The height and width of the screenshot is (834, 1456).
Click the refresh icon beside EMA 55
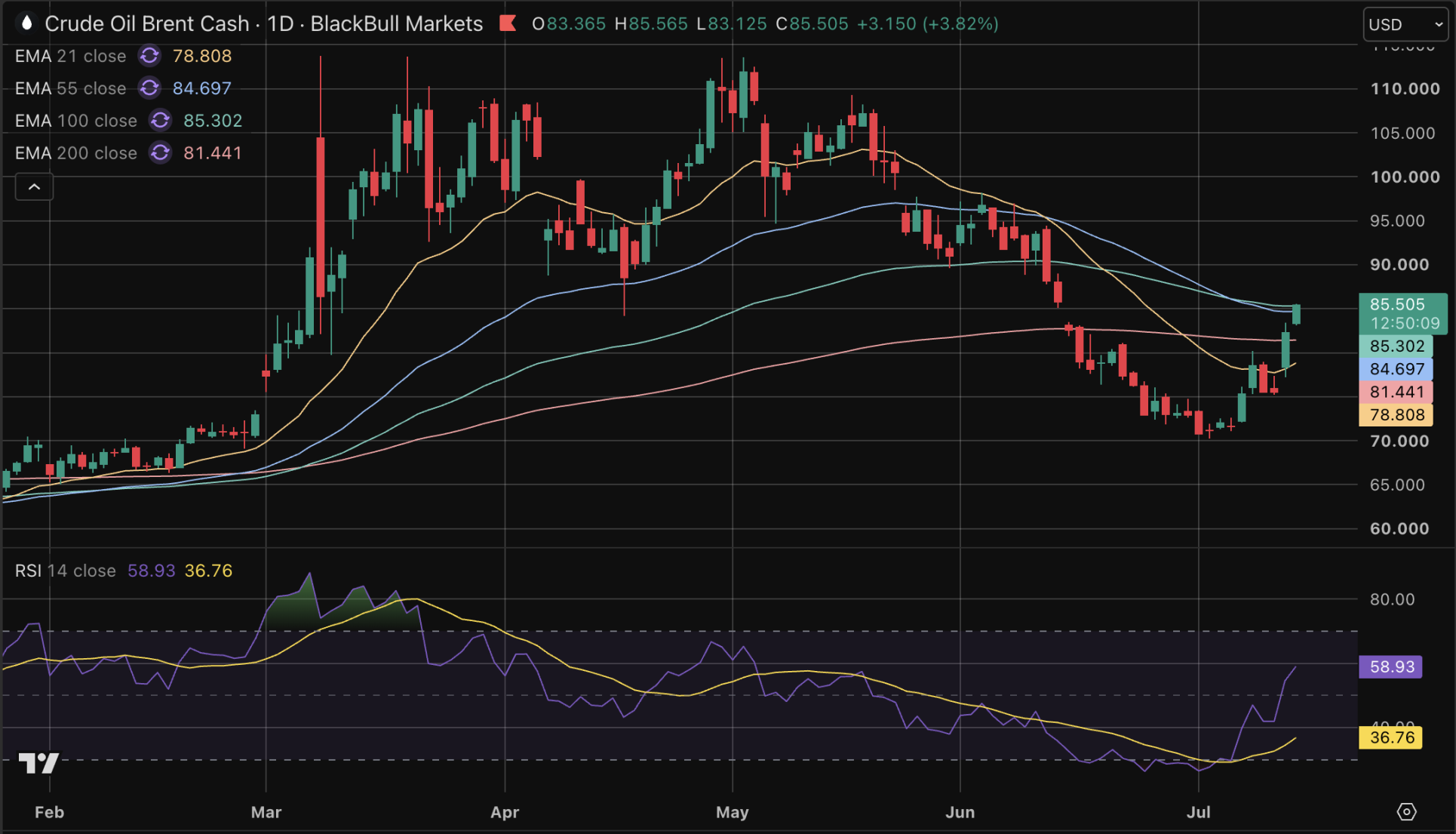149,88
